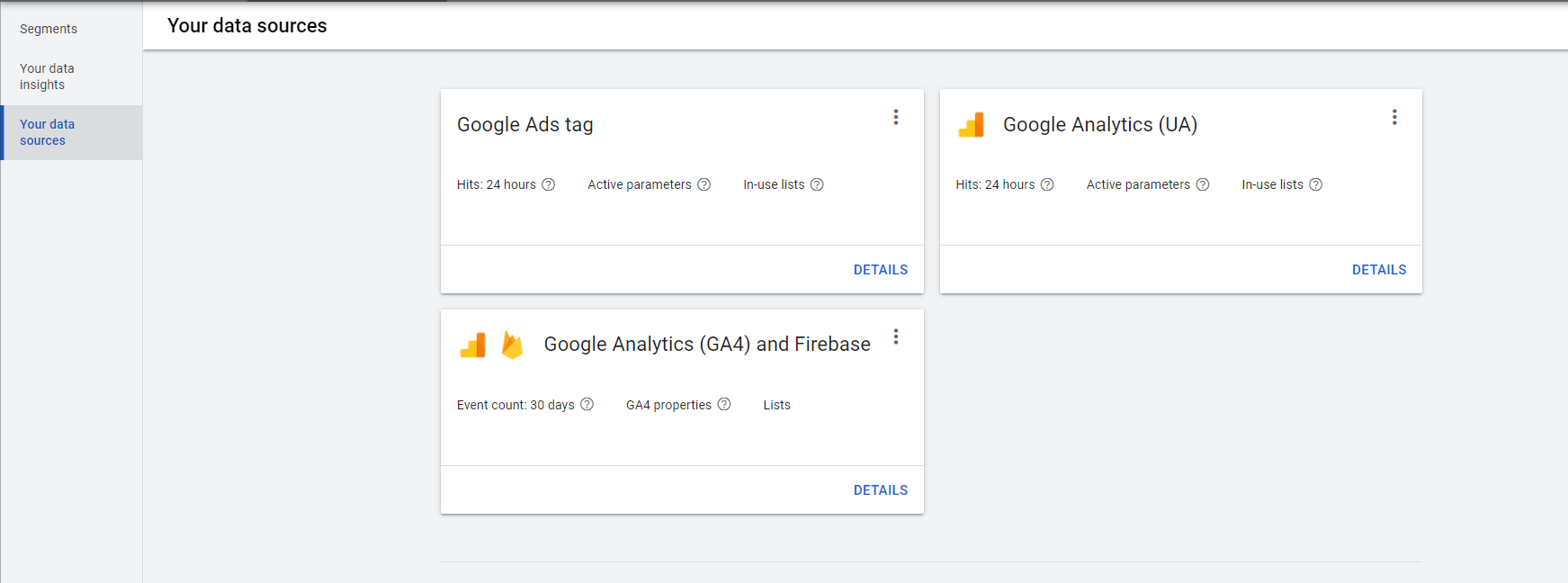Click help icon beside In-use lists in Google Analytics (UA) card

1316,184
